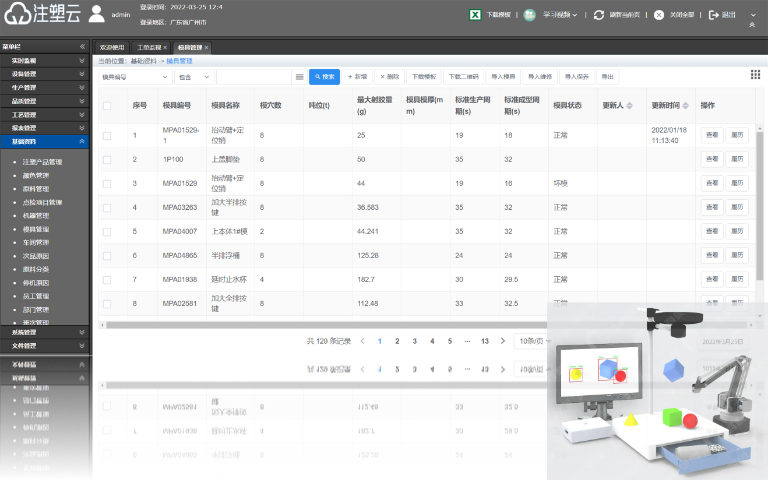The width and height of the screenshot is (768, 480).
Task: Click the grid column settings icon
Action: pyautogui.click(x=755, y=75)
